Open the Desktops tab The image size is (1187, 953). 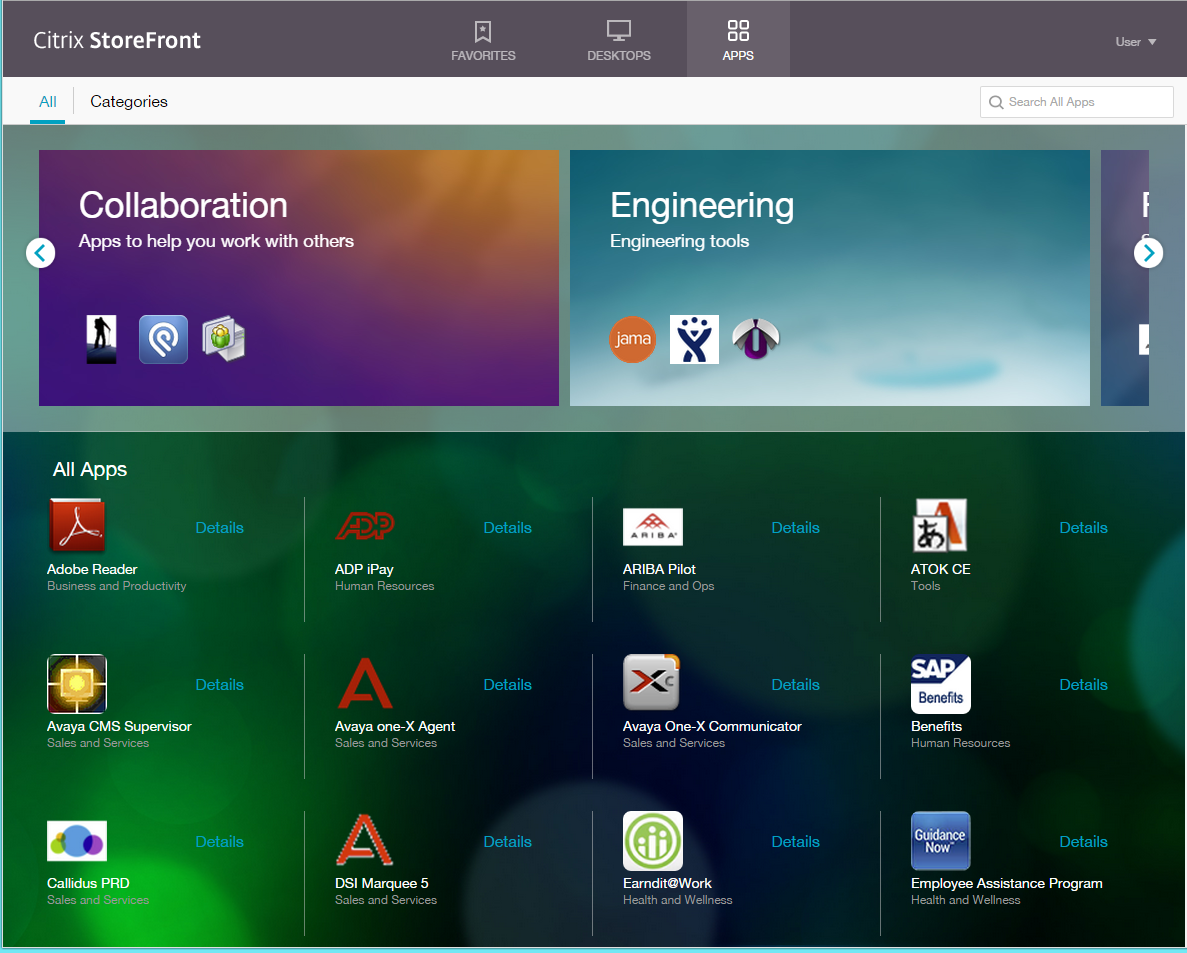click(x=618, y=40)
